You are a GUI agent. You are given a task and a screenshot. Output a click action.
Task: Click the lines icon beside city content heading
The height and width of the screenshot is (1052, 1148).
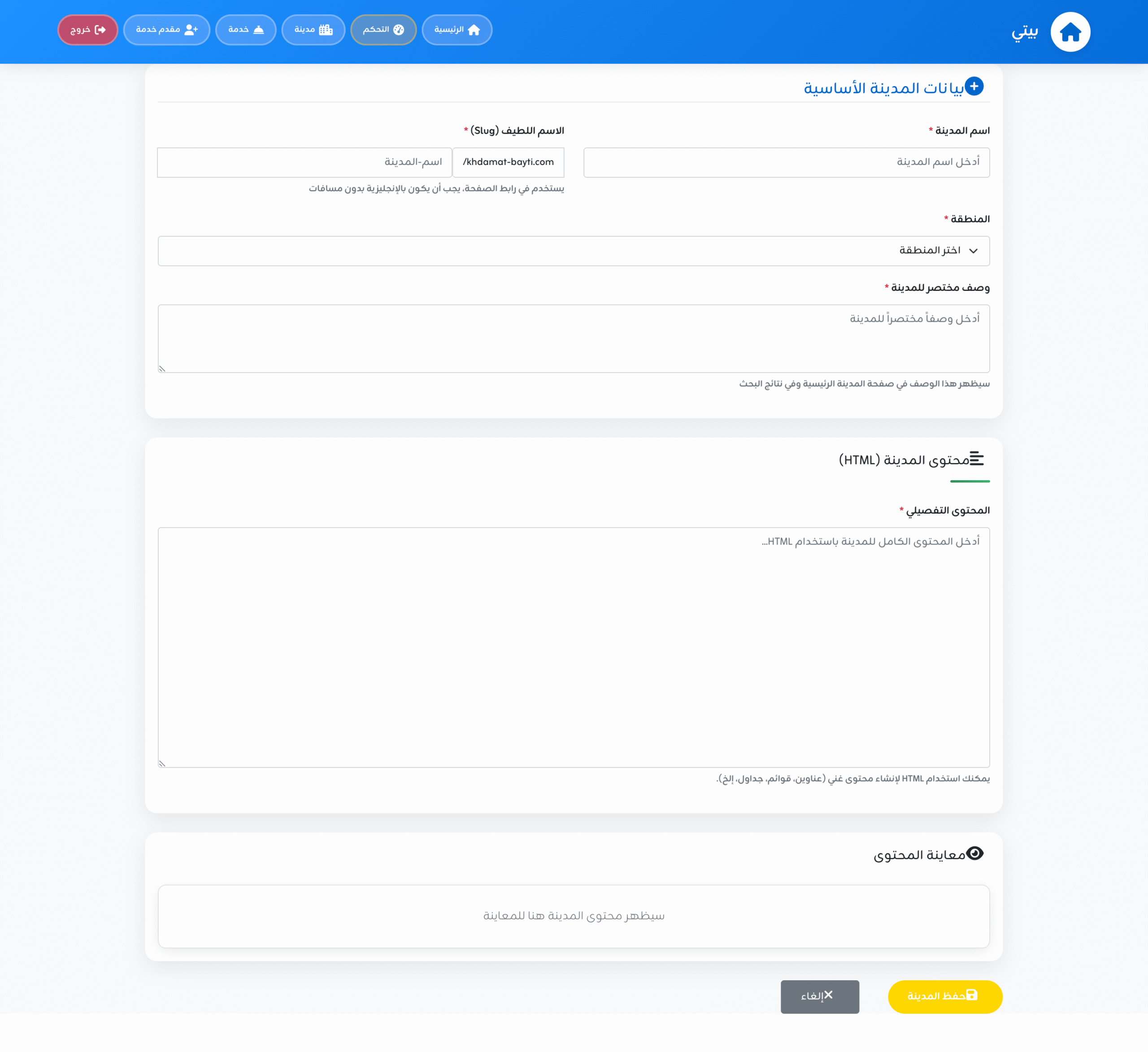[977, 458]
